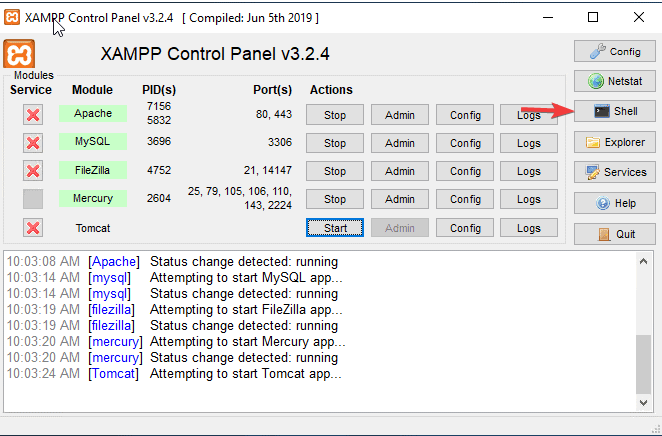The image size is (662, 436).
Task: Click the log scrollbar up arrow
Action: click(643, 261)
